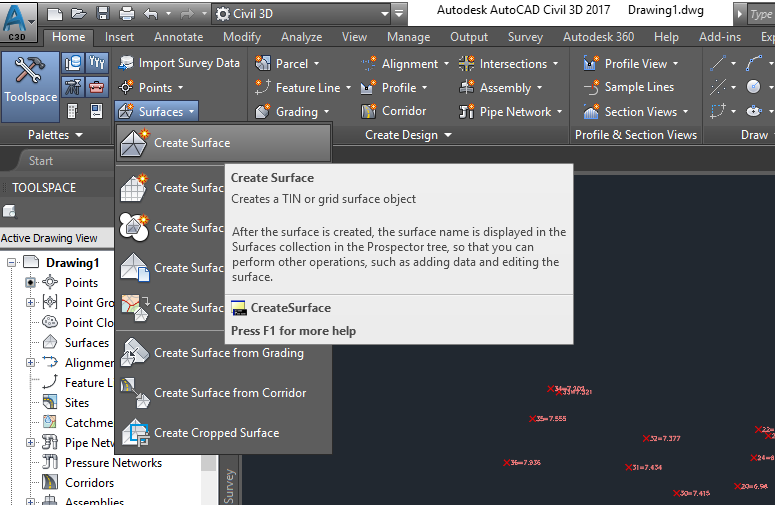Click the Sample Lines tool
This screenshot has width=775, height=507.
pyautogui.click(x=629, y=87)
